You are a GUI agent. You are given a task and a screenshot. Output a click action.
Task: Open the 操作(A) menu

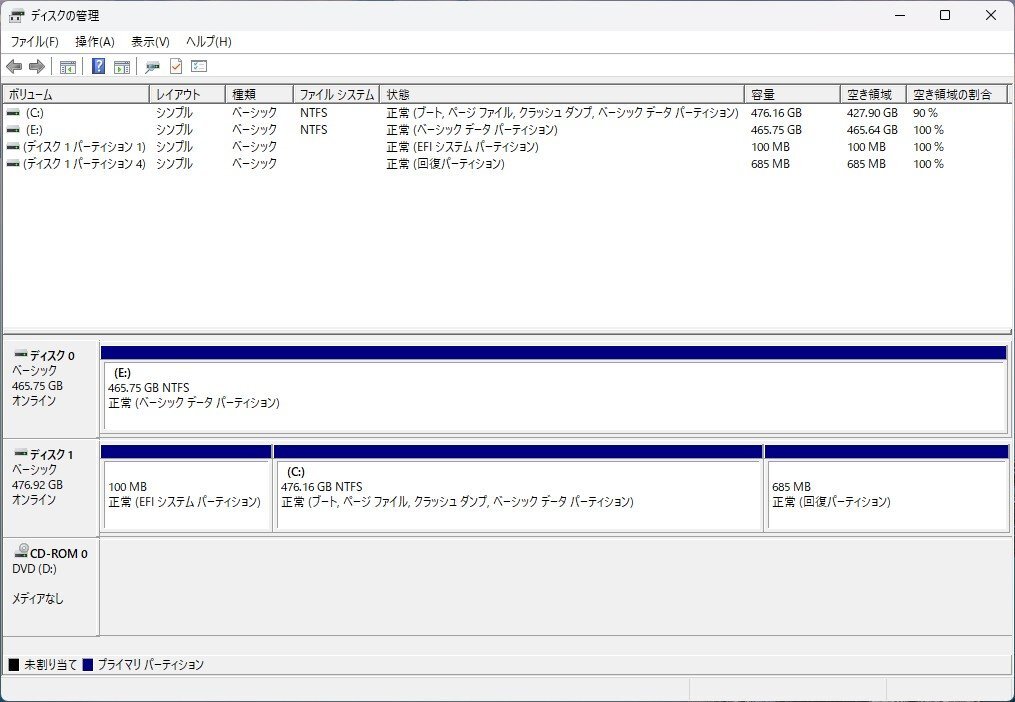click(x=95, y=41)
